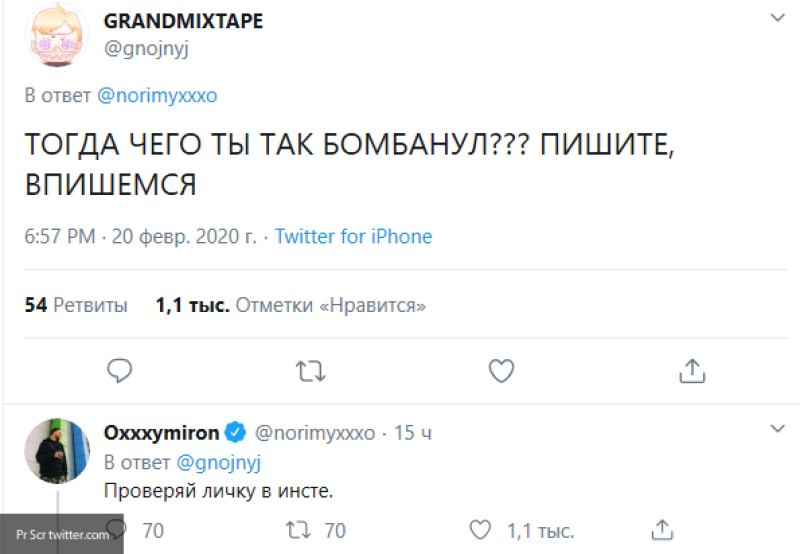Open GRANDMIXTAPE tweet options chevron
800x554 pixels.
(x=776, y=19)
